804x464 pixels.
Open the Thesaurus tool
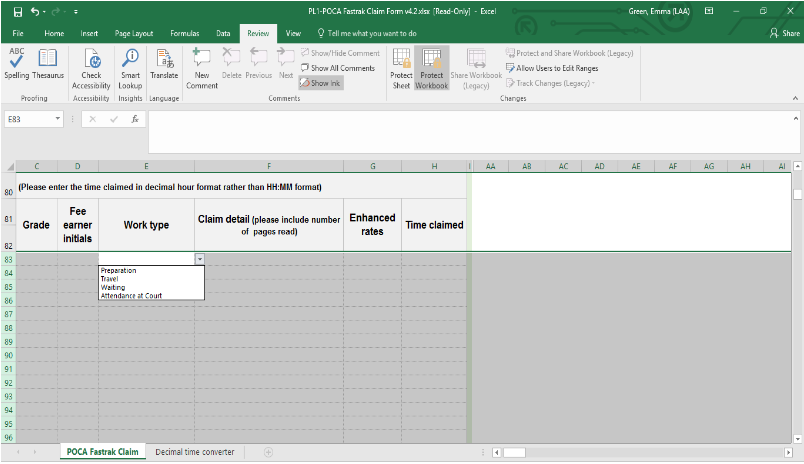[47, 63]
